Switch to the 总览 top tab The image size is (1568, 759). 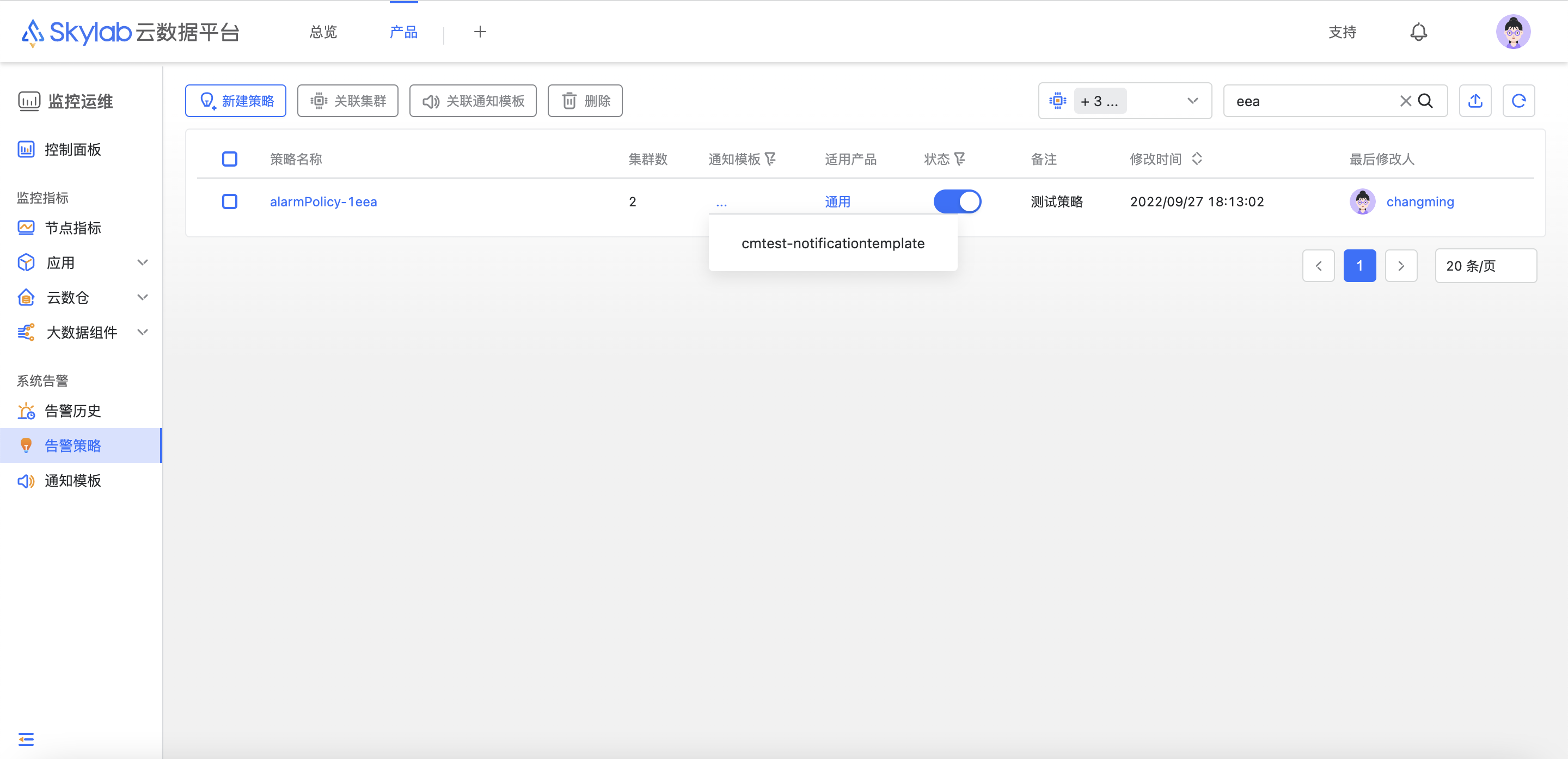323,32
